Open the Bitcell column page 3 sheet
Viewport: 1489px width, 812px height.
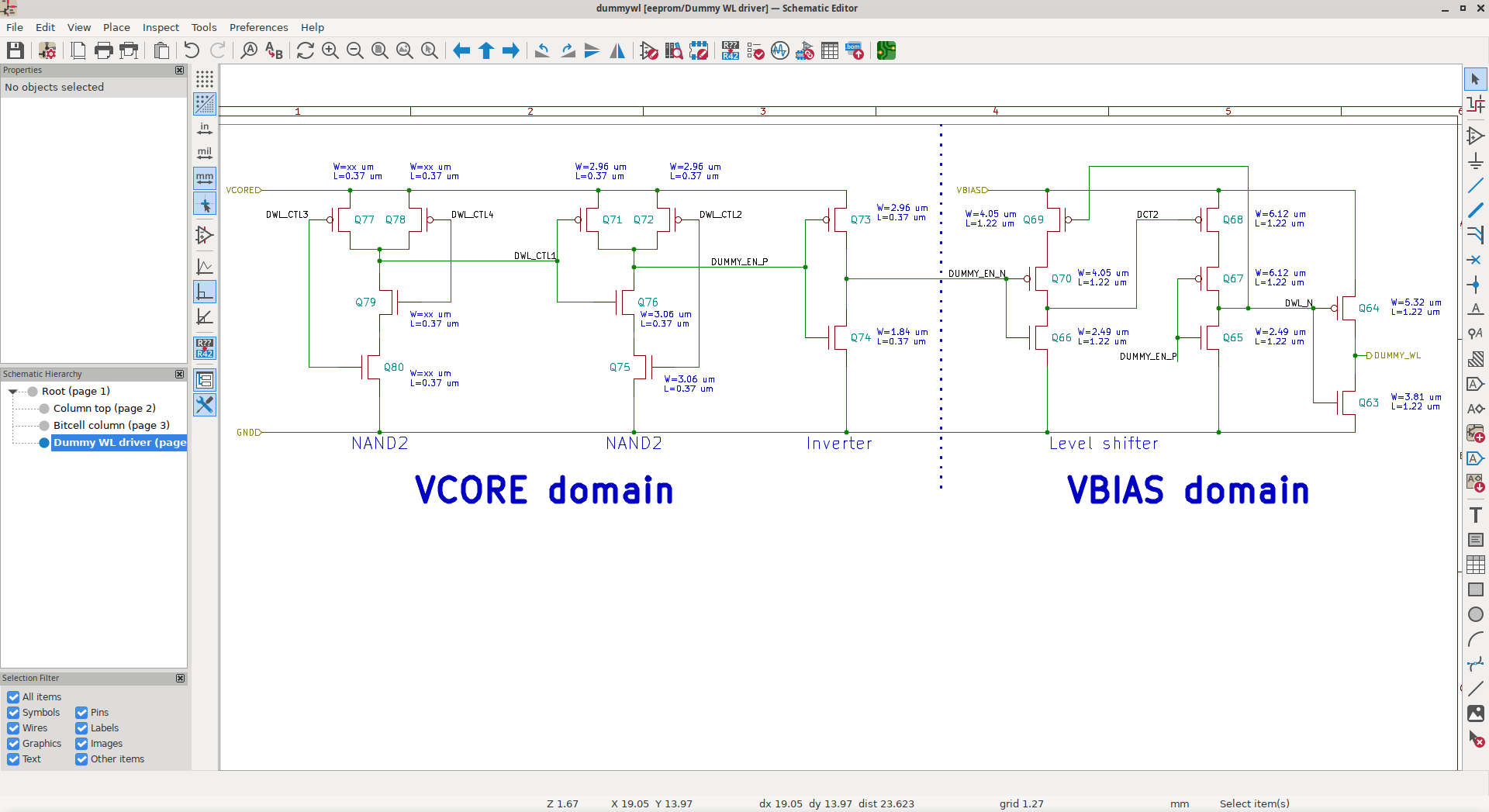(x=111, y=426)
